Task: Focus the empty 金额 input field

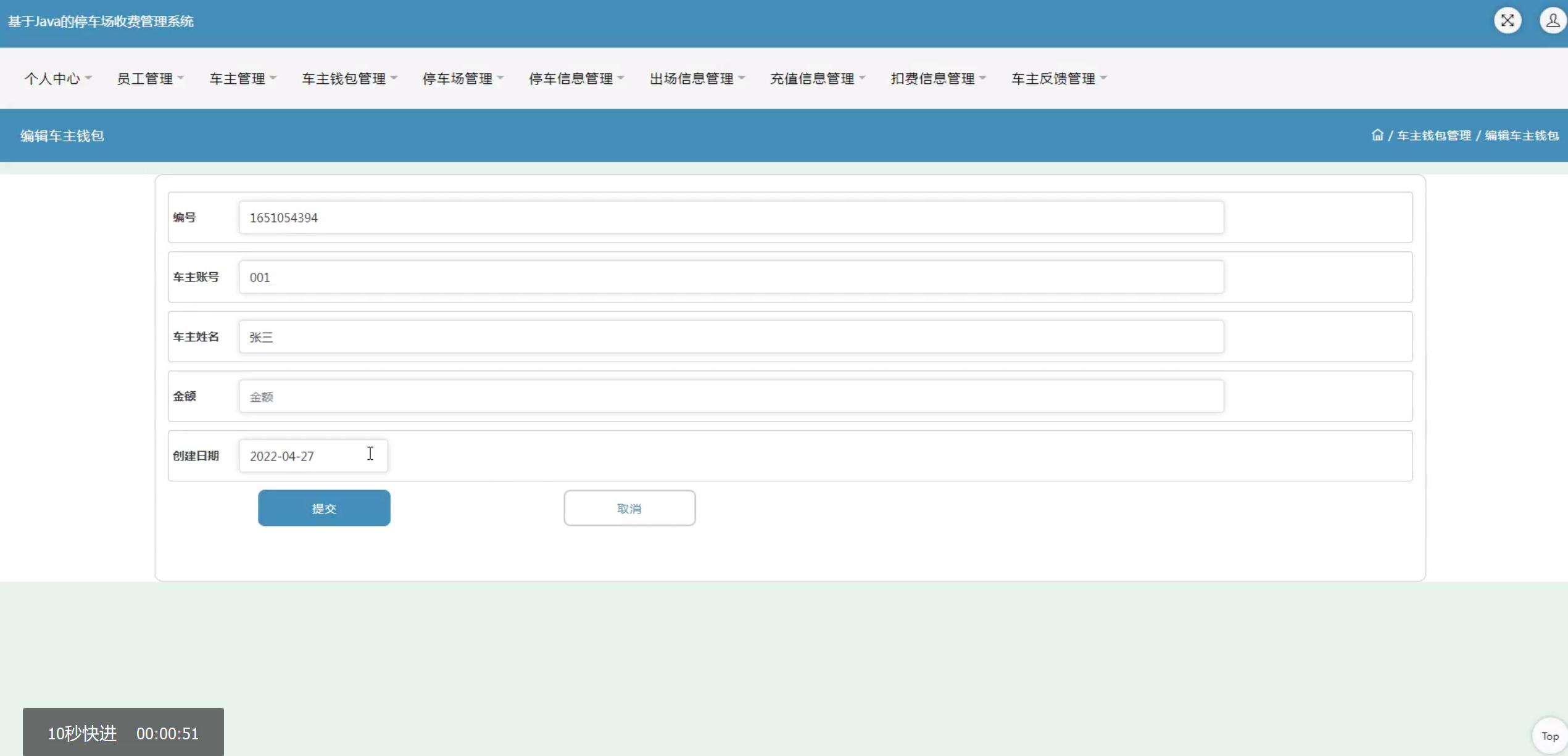Action: 731,396
